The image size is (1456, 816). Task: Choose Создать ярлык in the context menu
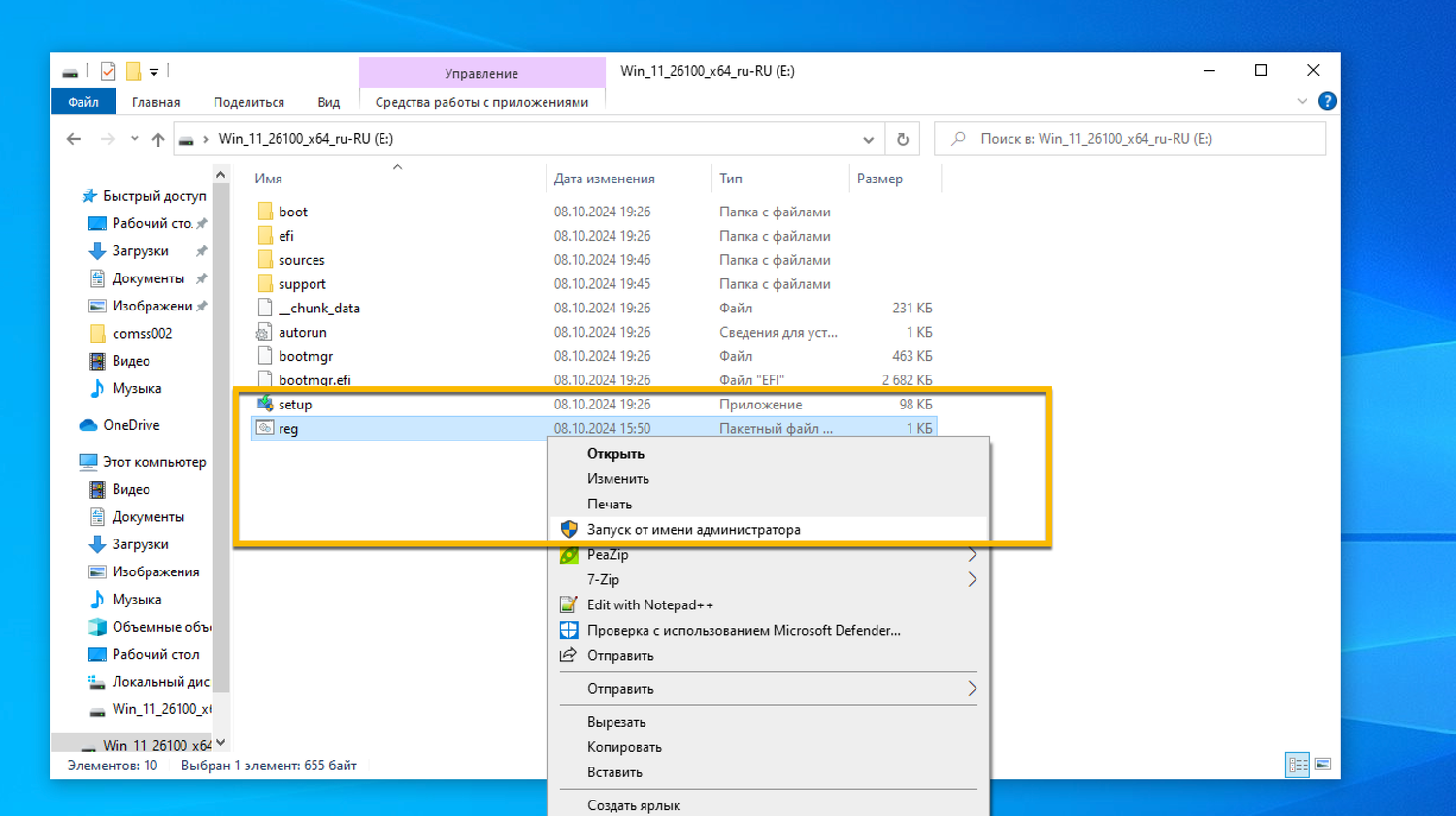click(x=633, y=804)
